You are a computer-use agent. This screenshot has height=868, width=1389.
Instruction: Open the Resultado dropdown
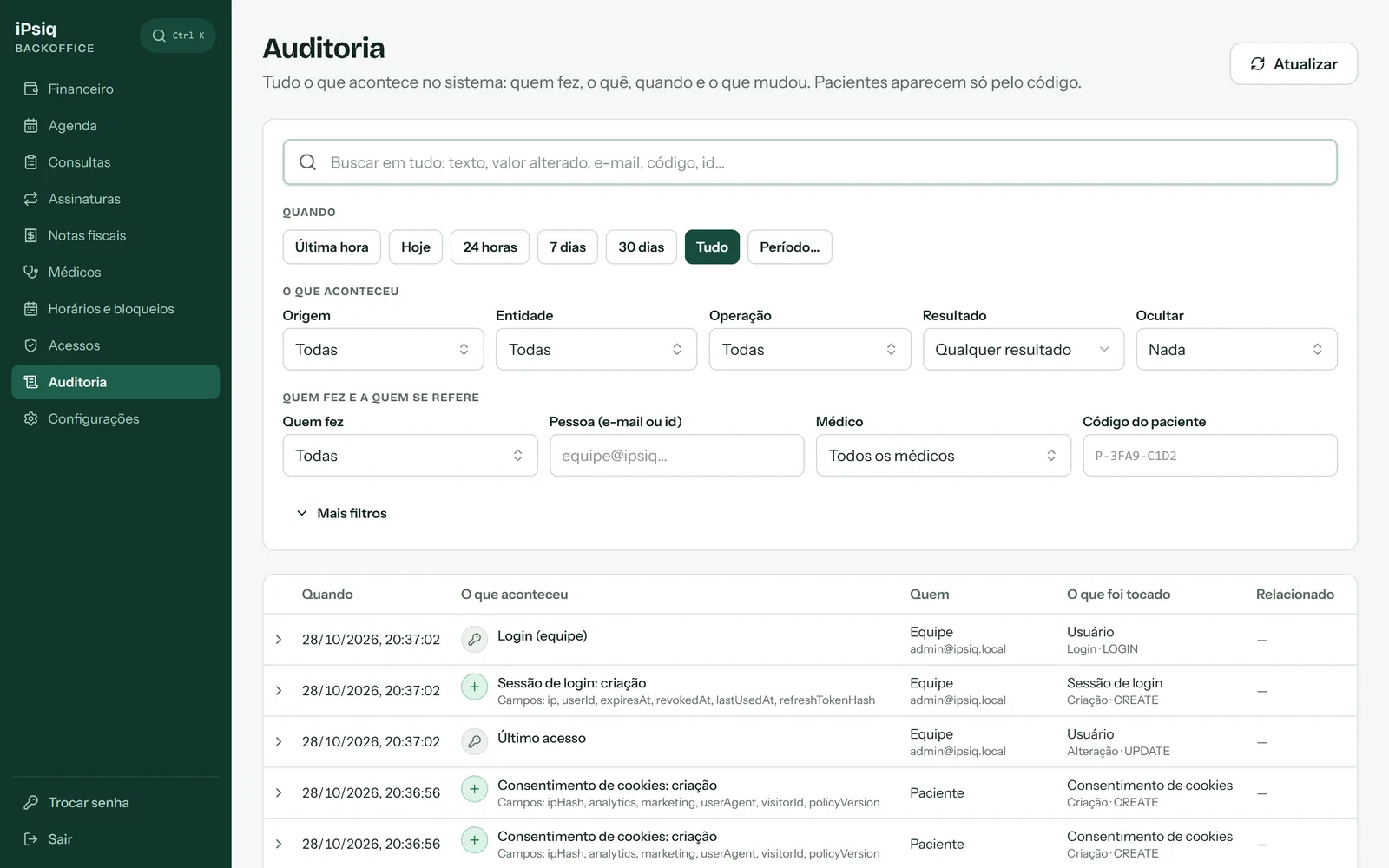point(1024,349)
